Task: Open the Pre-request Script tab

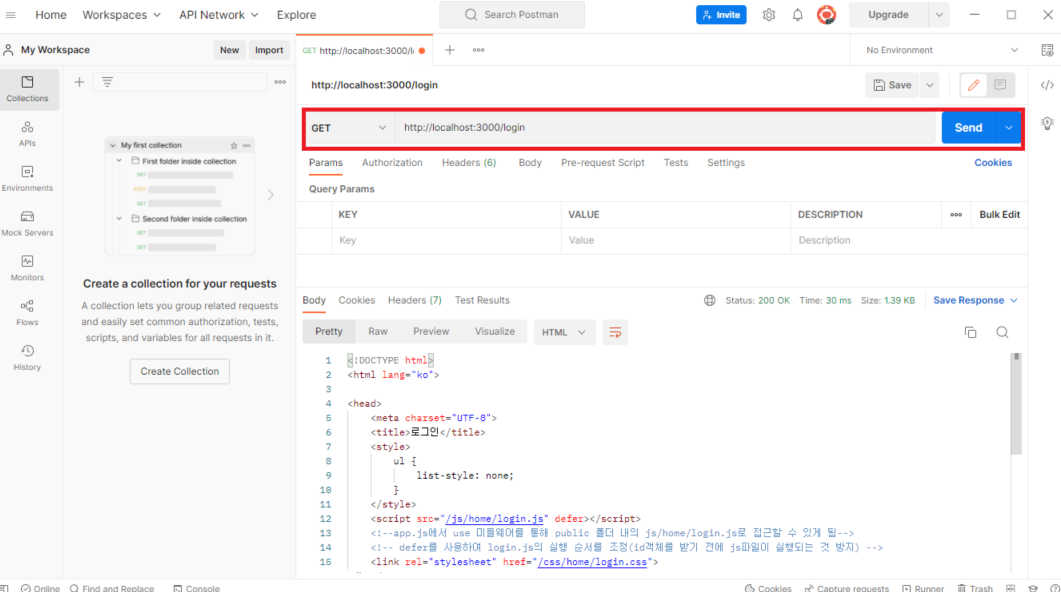Action: tap(602, 162)
